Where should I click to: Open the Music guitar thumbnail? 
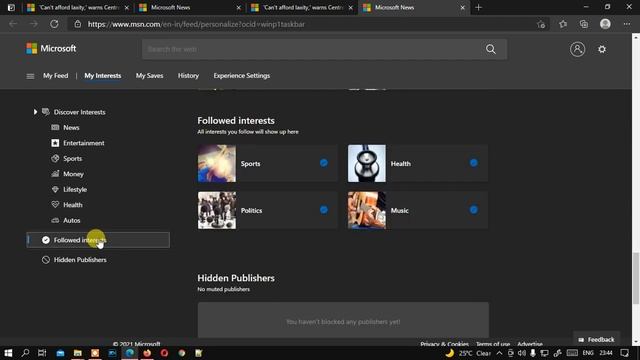367,210
